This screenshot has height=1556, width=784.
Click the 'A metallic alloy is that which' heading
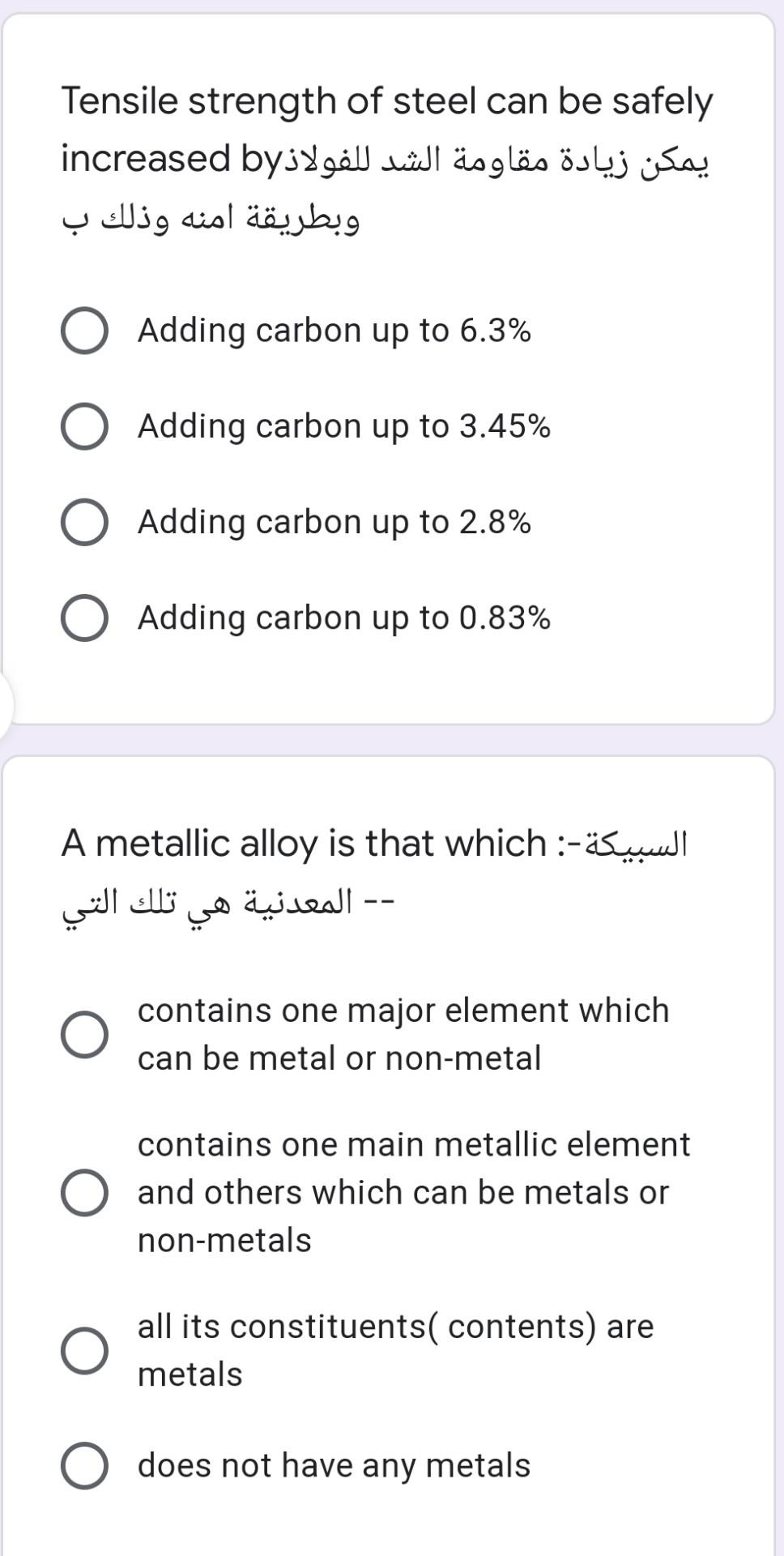304,844
